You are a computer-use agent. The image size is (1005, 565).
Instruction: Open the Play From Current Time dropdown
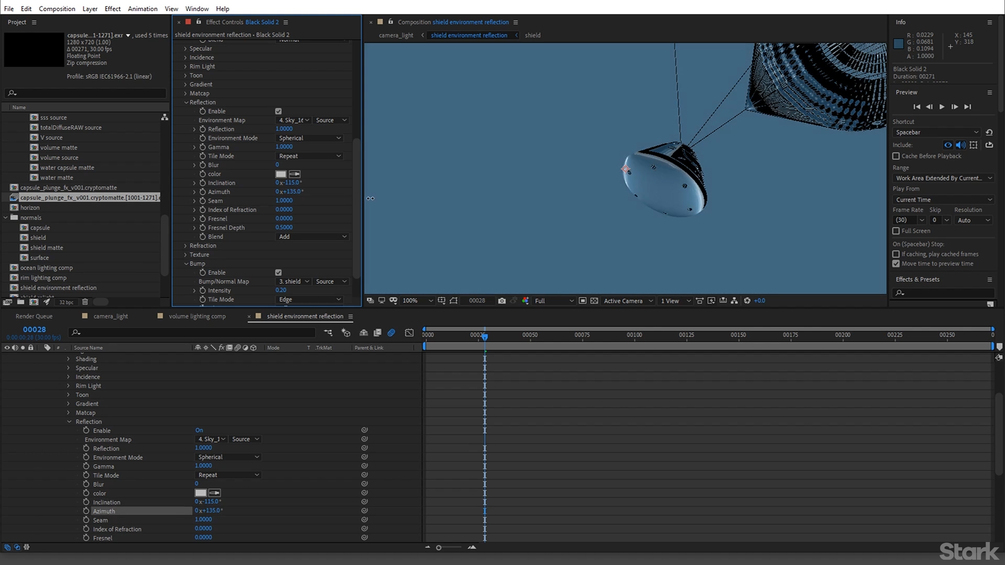943,199
